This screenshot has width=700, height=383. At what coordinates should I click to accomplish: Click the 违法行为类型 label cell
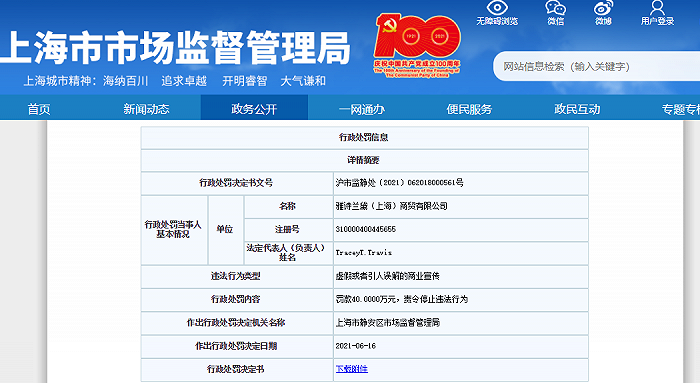coord(237,276)
